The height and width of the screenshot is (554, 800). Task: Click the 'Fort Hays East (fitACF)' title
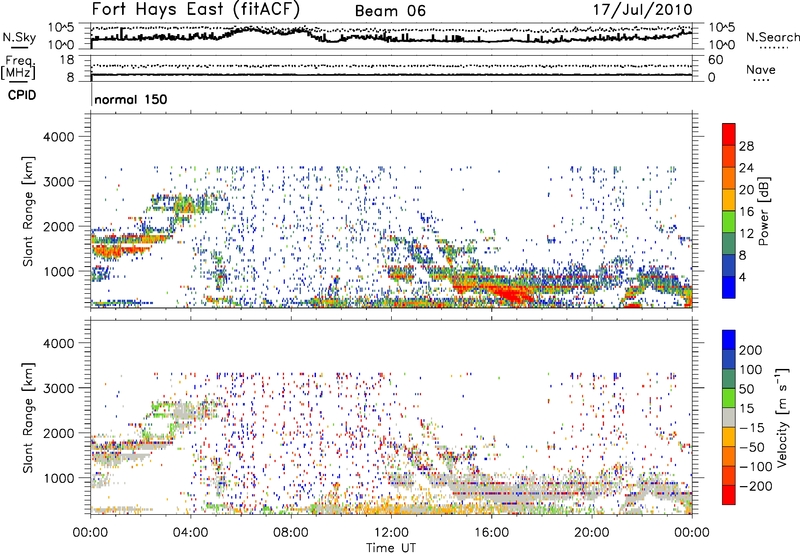pyautogui.click(x=196, y=10)
